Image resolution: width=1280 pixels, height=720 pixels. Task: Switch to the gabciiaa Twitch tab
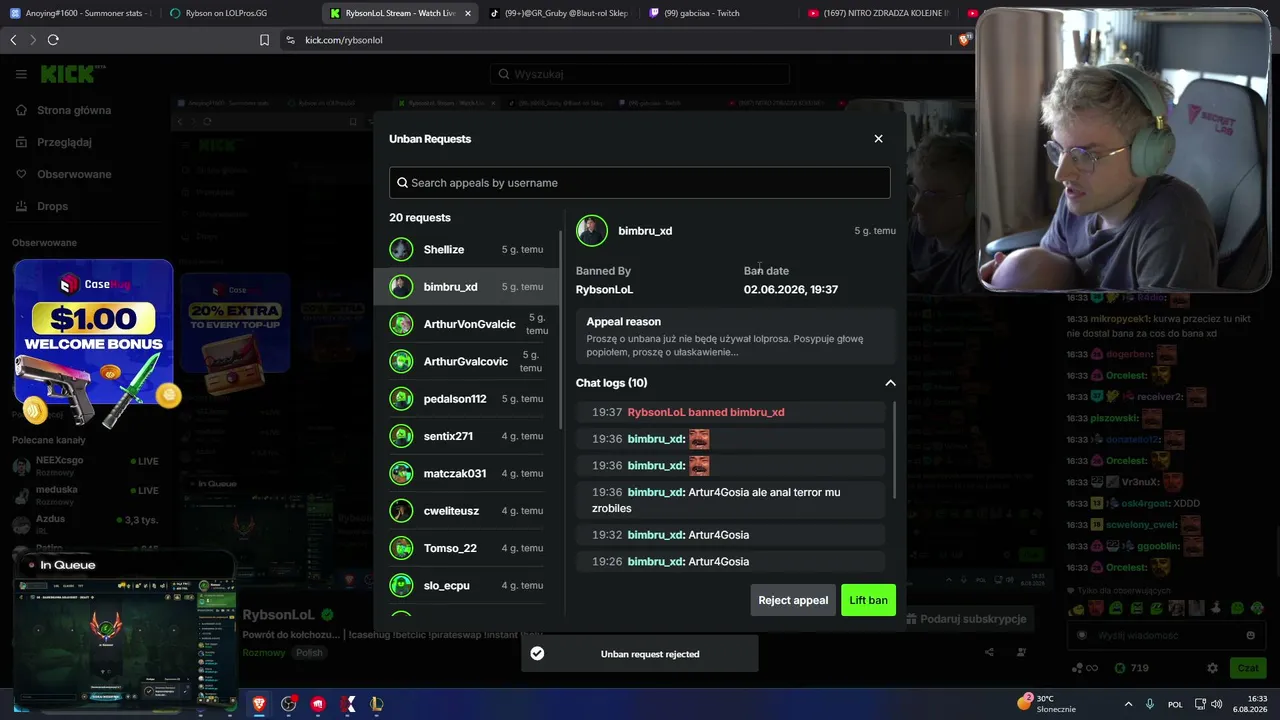[x=719, y=14]
